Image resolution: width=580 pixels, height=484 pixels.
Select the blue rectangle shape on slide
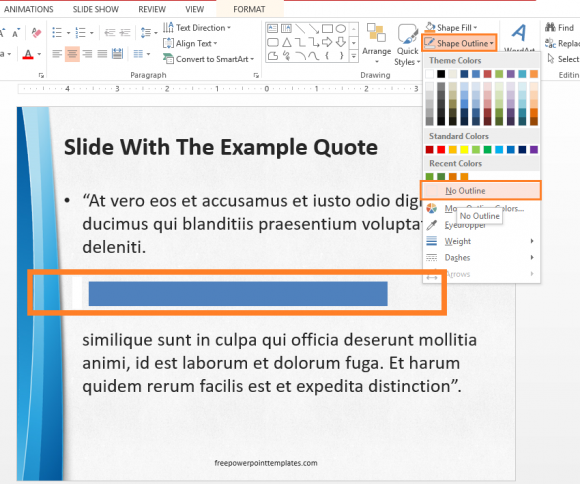point(238,293)
